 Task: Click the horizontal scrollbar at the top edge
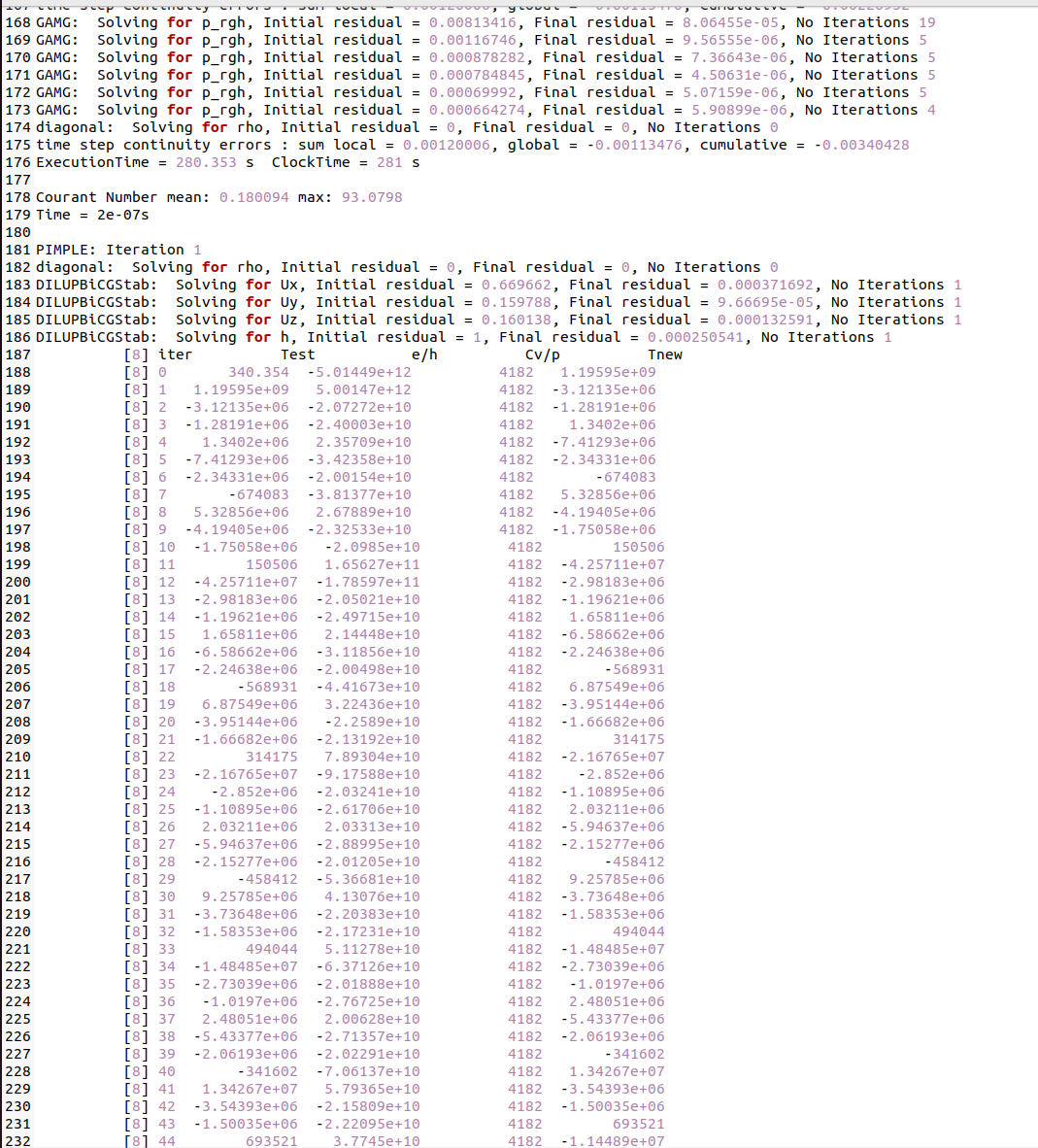(x=519, y=4)
